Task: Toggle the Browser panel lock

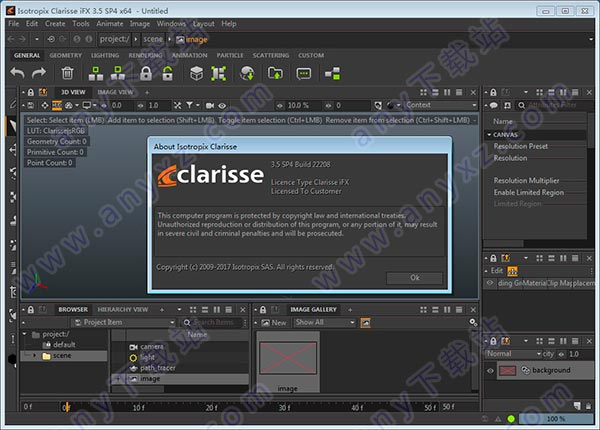Action: 31,309
